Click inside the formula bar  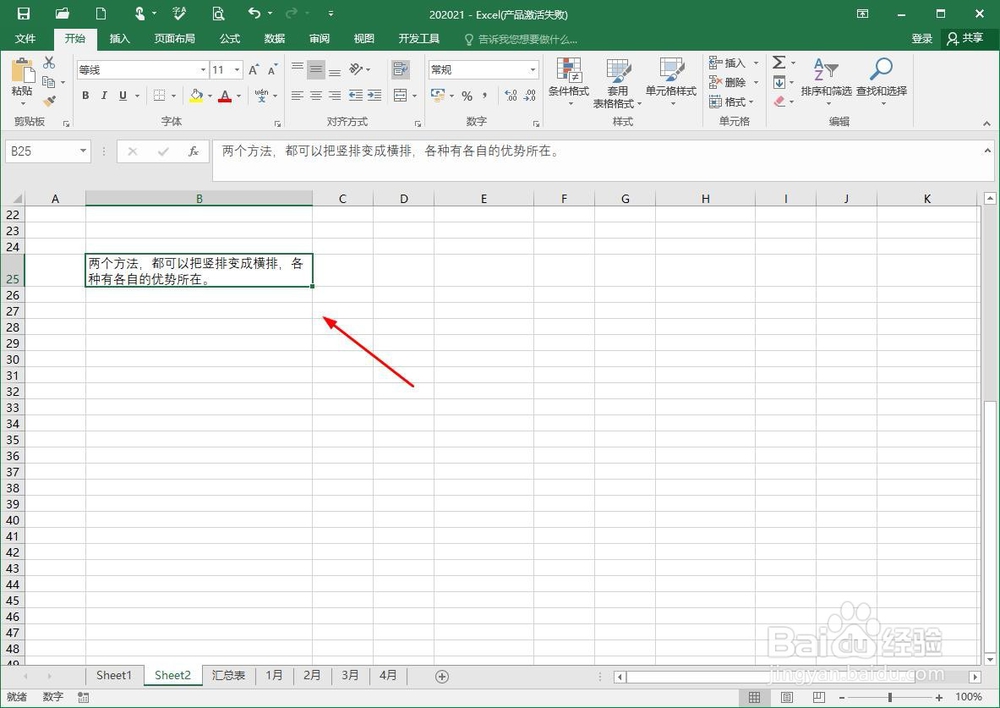tap(500, 151)
